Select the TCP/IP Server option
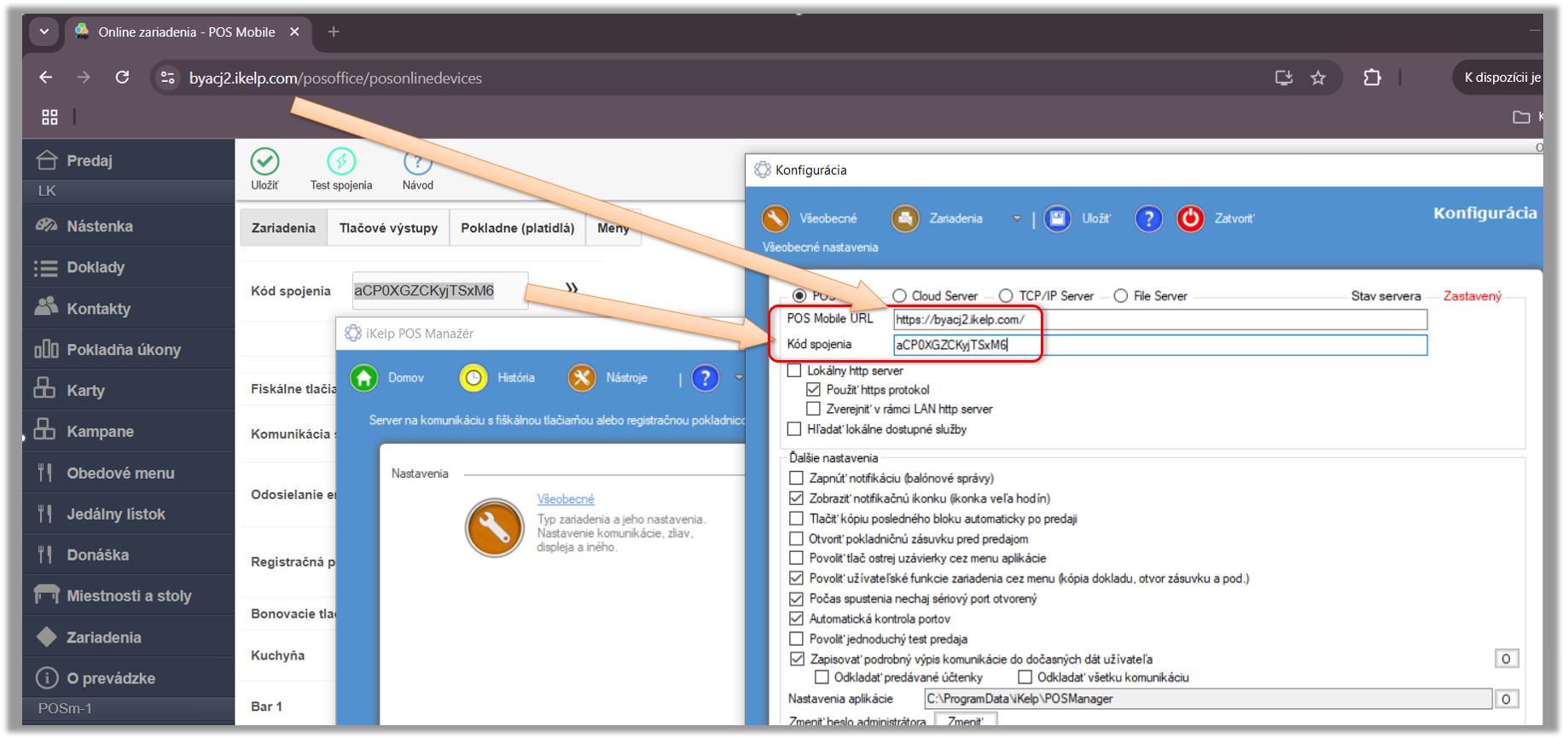Screen dimensions: 1568x738 pos(1006,296)
